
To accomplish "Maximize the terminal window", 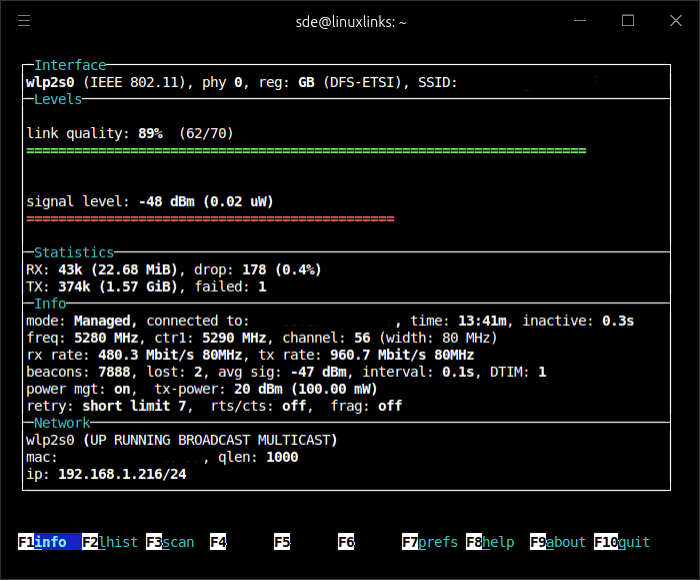I will tap(628, 21).
